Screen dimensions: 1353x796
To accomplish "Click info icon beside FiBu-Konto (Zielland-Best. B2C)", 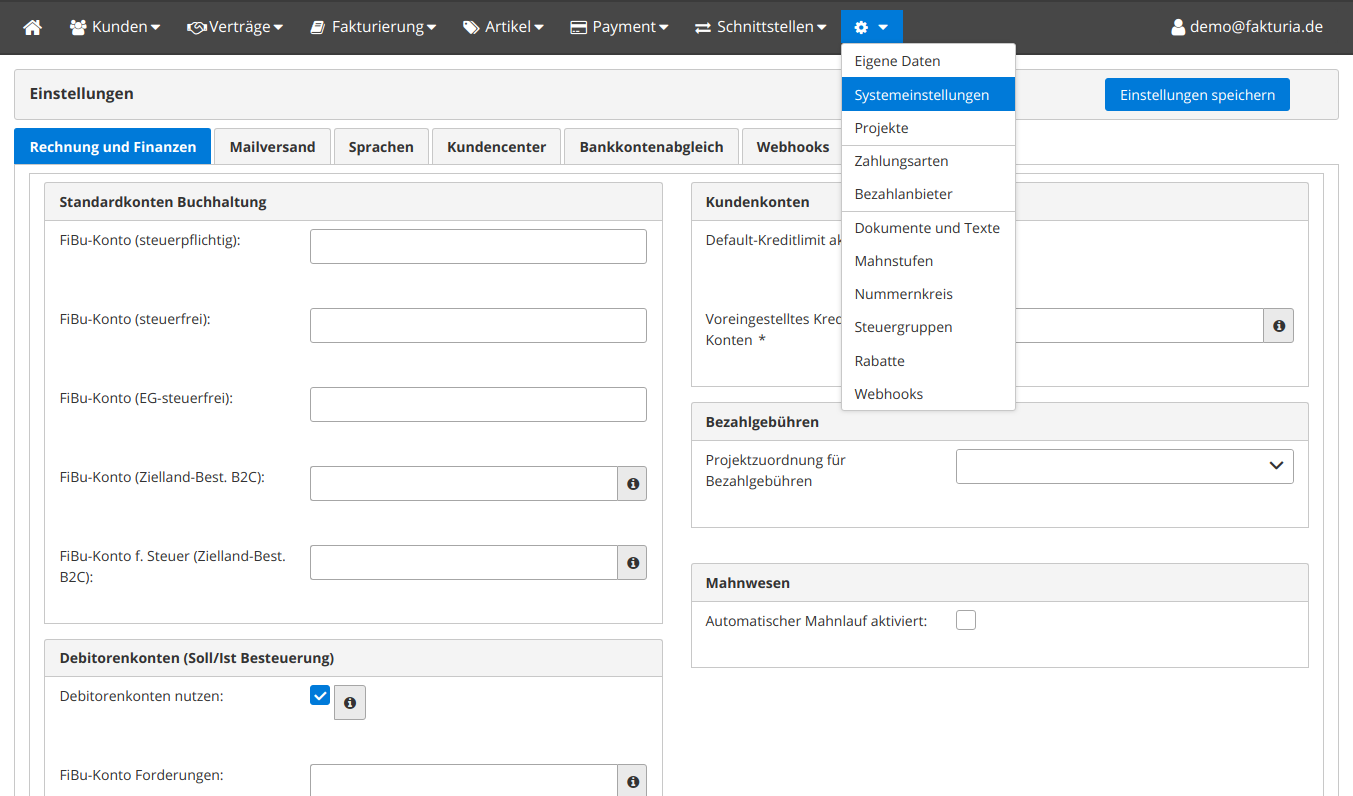I will tap(632, 483).
